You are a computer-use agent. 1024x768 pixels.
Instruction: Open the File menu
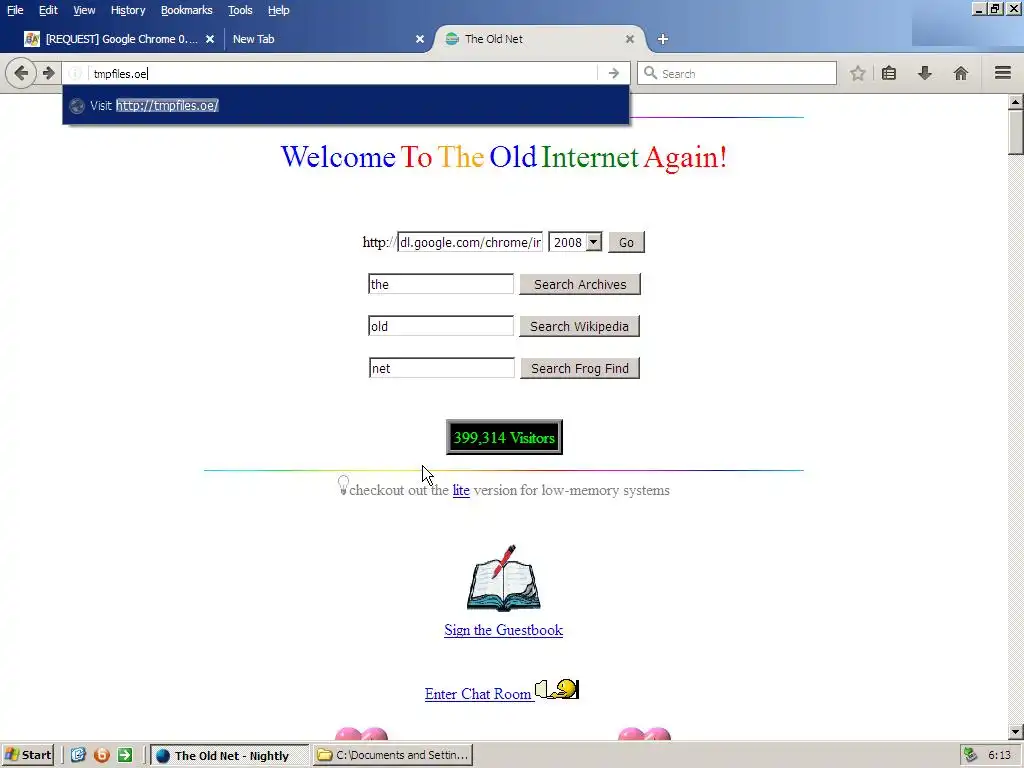[x=15, y=10]
